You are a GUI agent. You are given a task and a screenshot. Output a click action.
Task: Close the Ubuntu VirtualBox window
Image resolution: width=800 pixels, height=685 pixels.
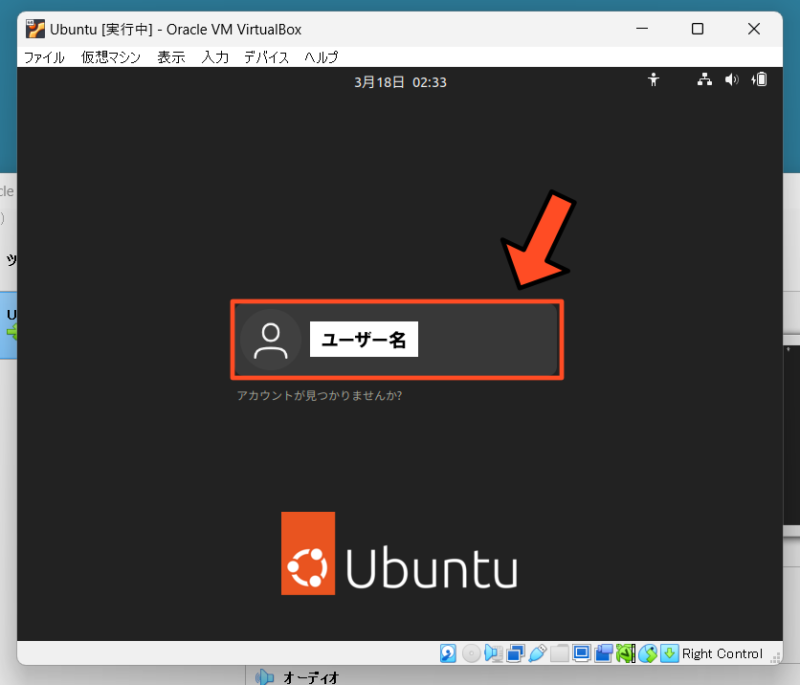[754, 29]
